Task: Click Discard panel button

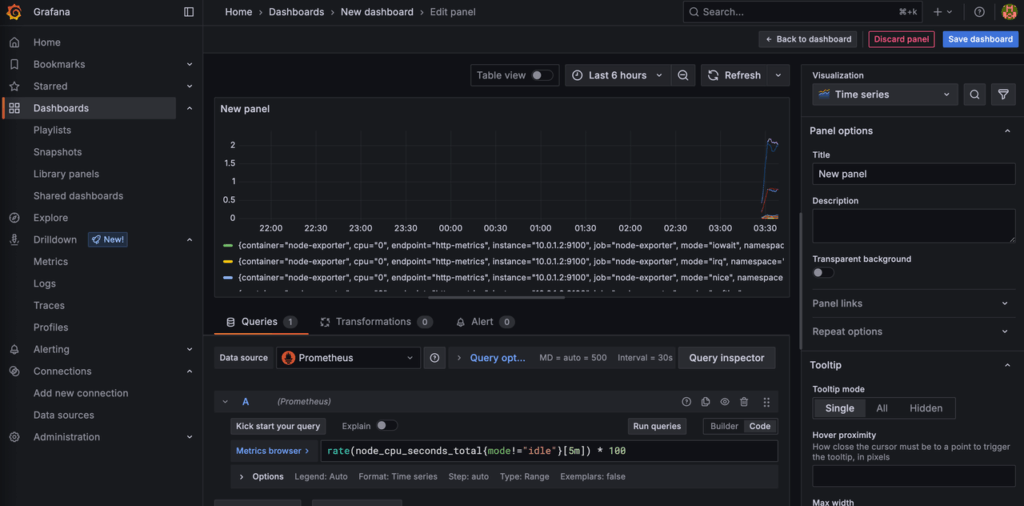Action: point(901,39)
